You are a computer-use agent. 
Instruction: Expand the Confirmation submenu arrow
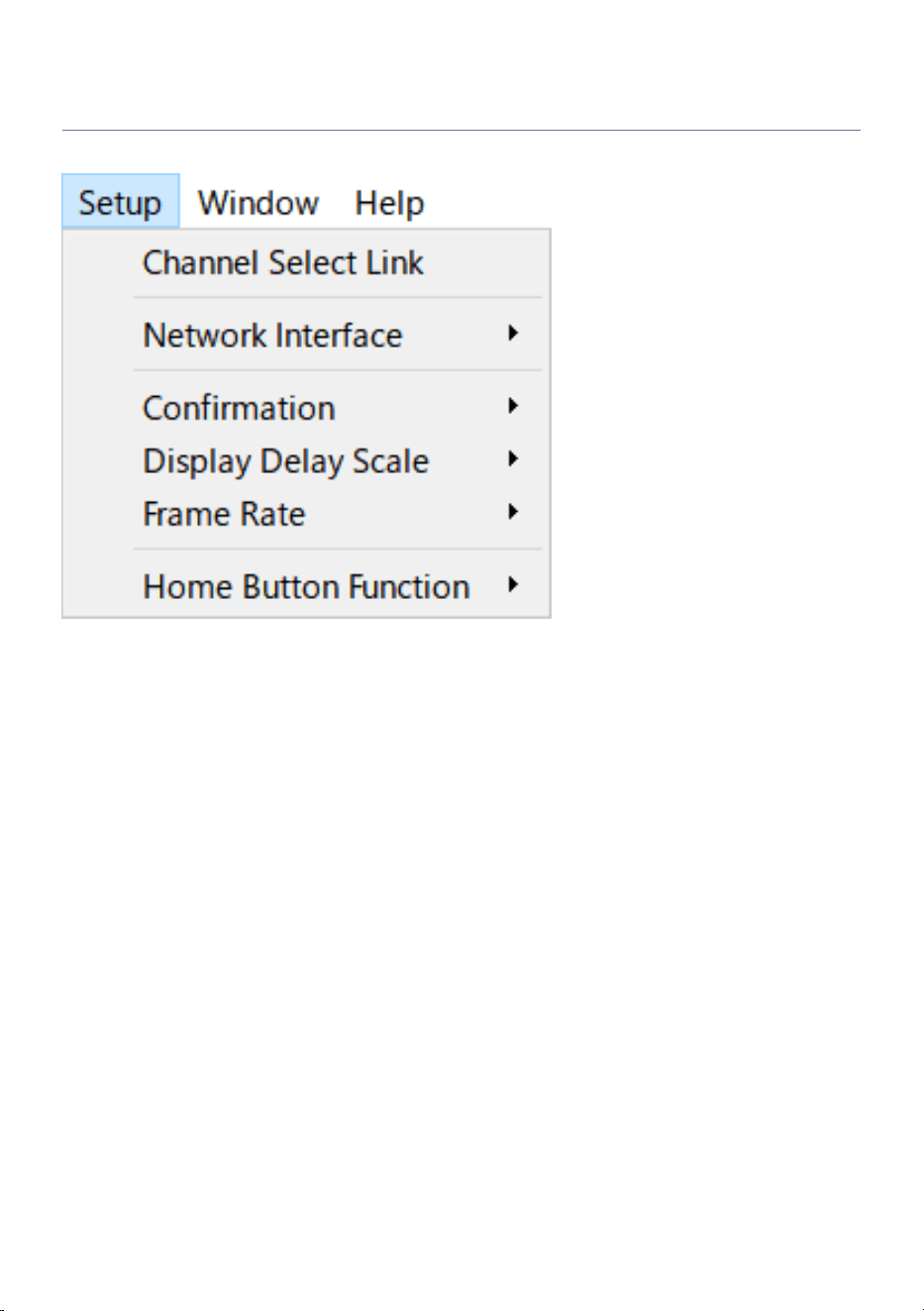click(x=513, y=406)
